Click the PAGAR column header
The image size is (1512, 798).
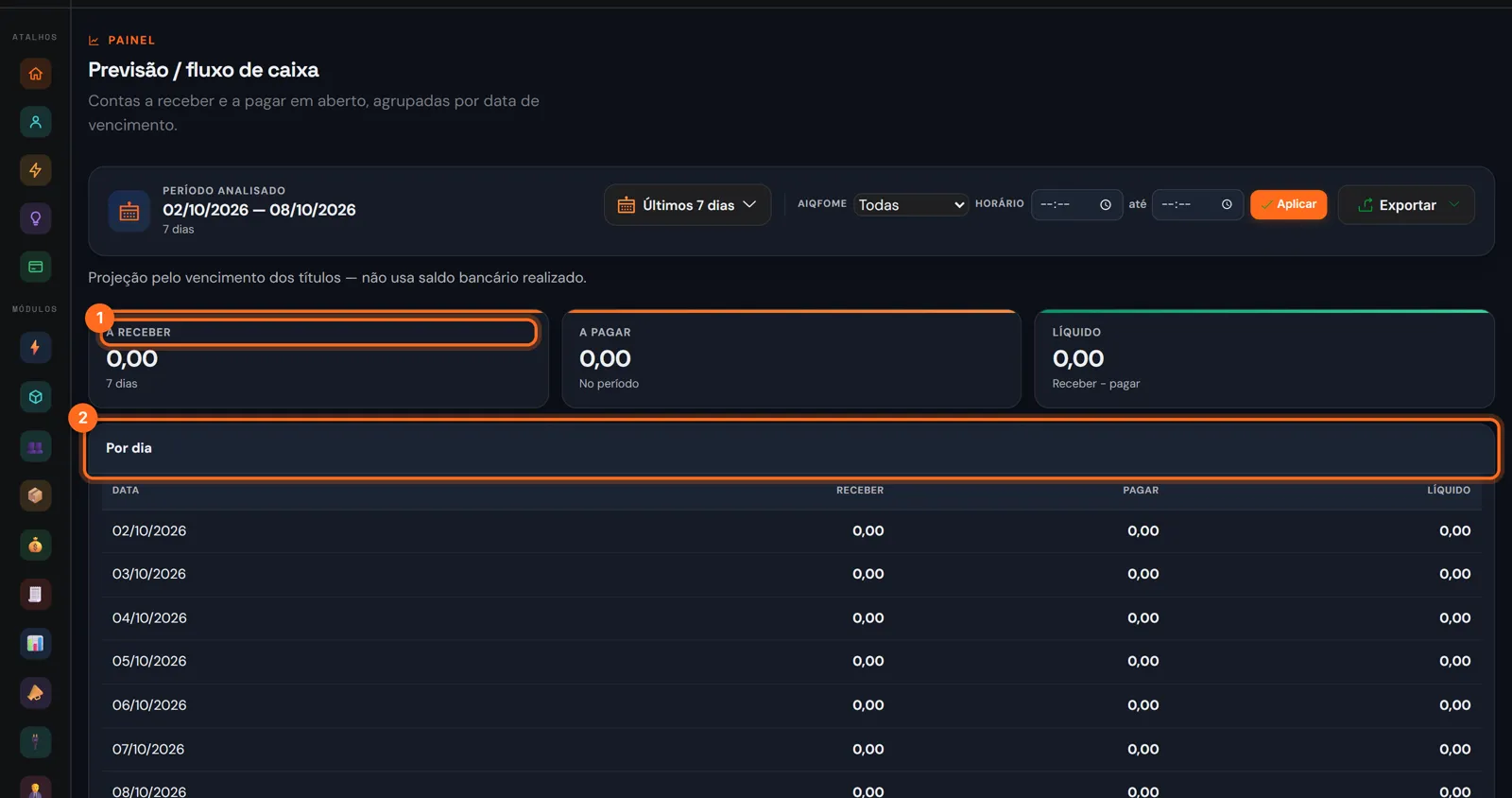1141,491
